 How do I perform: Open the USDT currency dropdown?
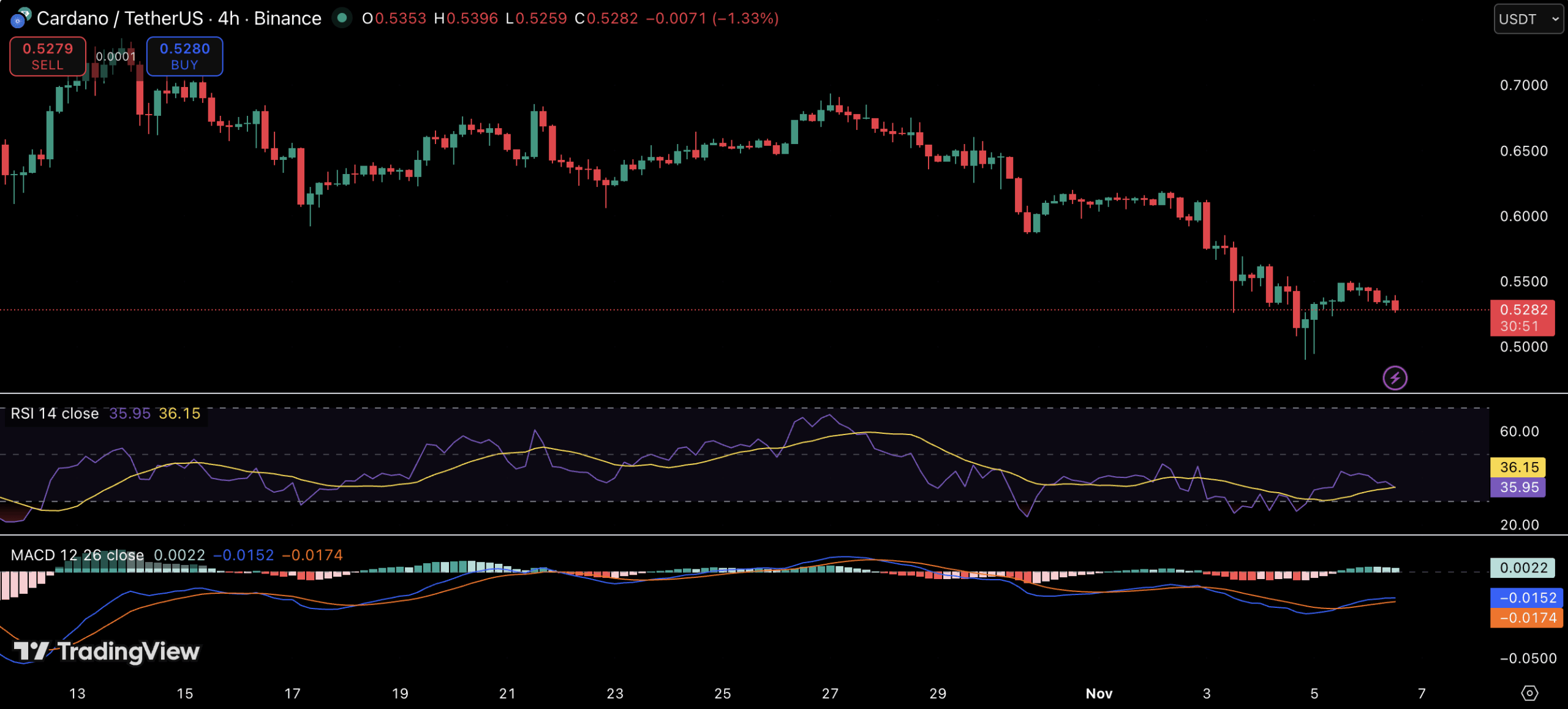tap(1528, 19)
